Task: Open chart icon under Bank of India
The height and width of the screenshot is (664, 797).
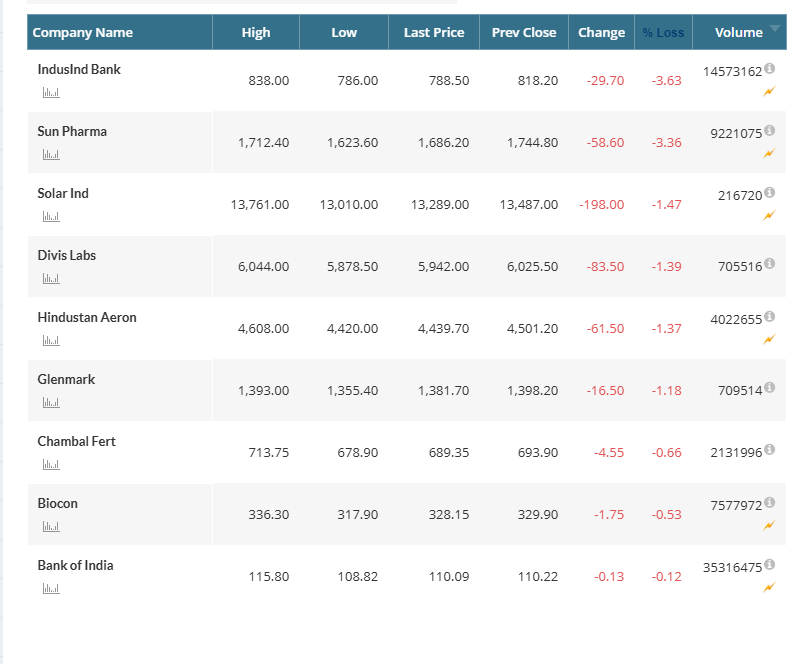Action: click(51, 589)
